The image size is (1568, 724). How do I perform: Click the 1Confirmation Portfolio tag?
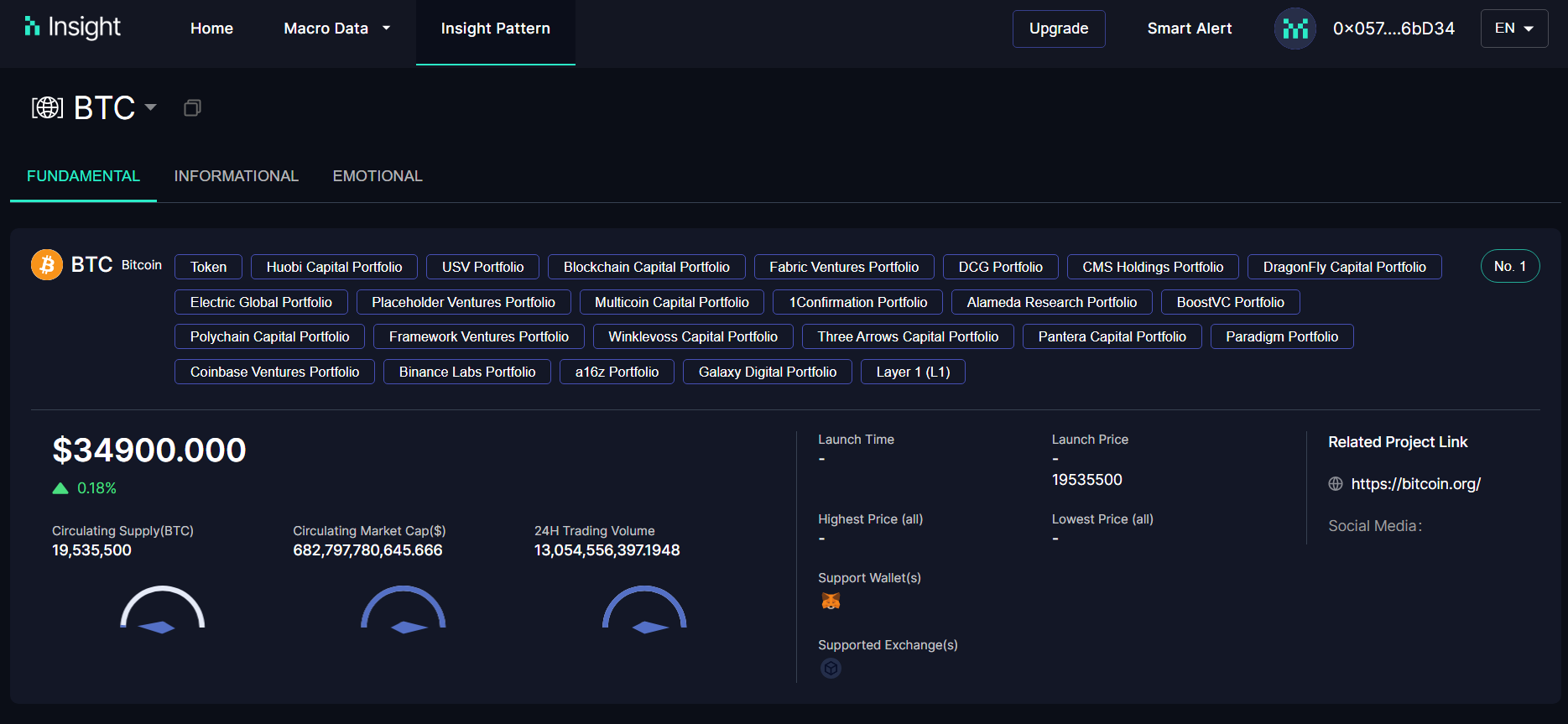(858, 302)
